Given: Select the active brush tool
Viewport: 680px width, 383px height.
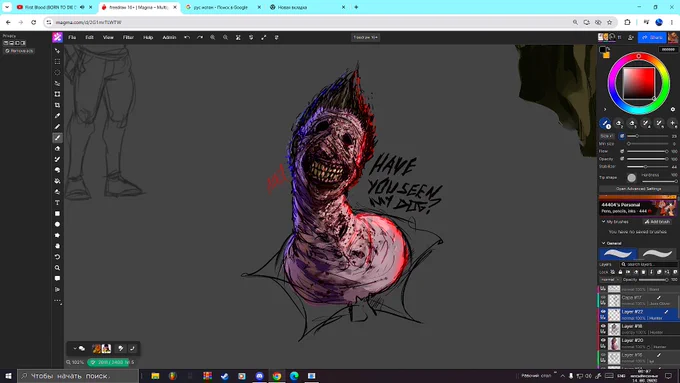Looking at the screenshot, I should pyautogui.click(x=57, y=137).
